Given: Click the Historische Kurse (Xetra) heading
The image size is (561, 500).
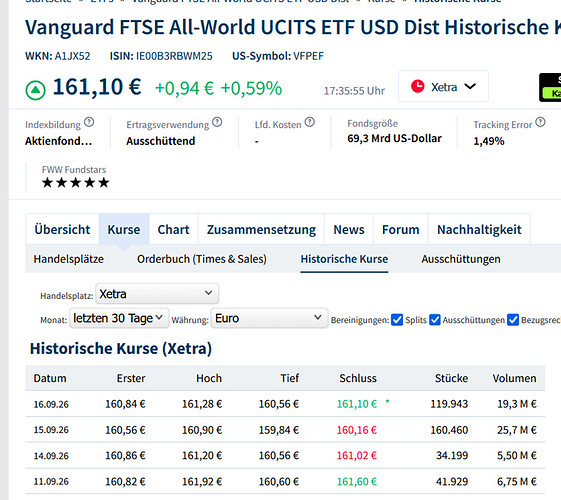Looking at the screenshot, I should 121,348.
